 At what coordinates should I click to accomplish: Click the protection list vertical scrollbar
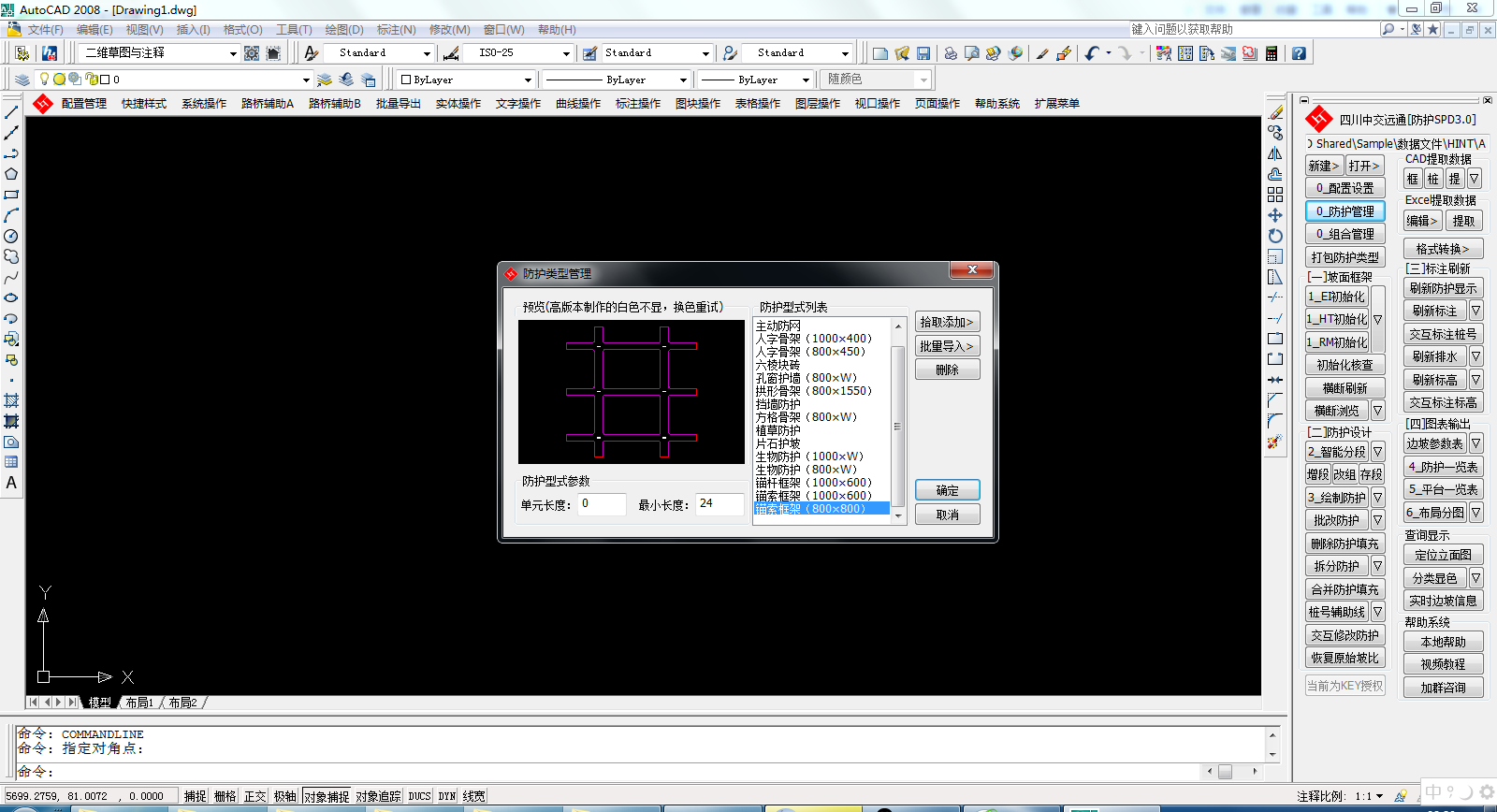click(x=898, y=420)
